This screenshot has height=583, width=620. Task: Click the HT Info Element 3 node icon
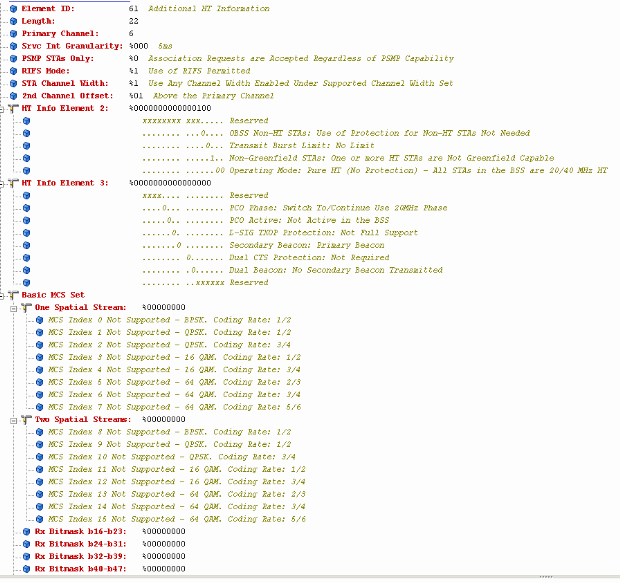13,183
